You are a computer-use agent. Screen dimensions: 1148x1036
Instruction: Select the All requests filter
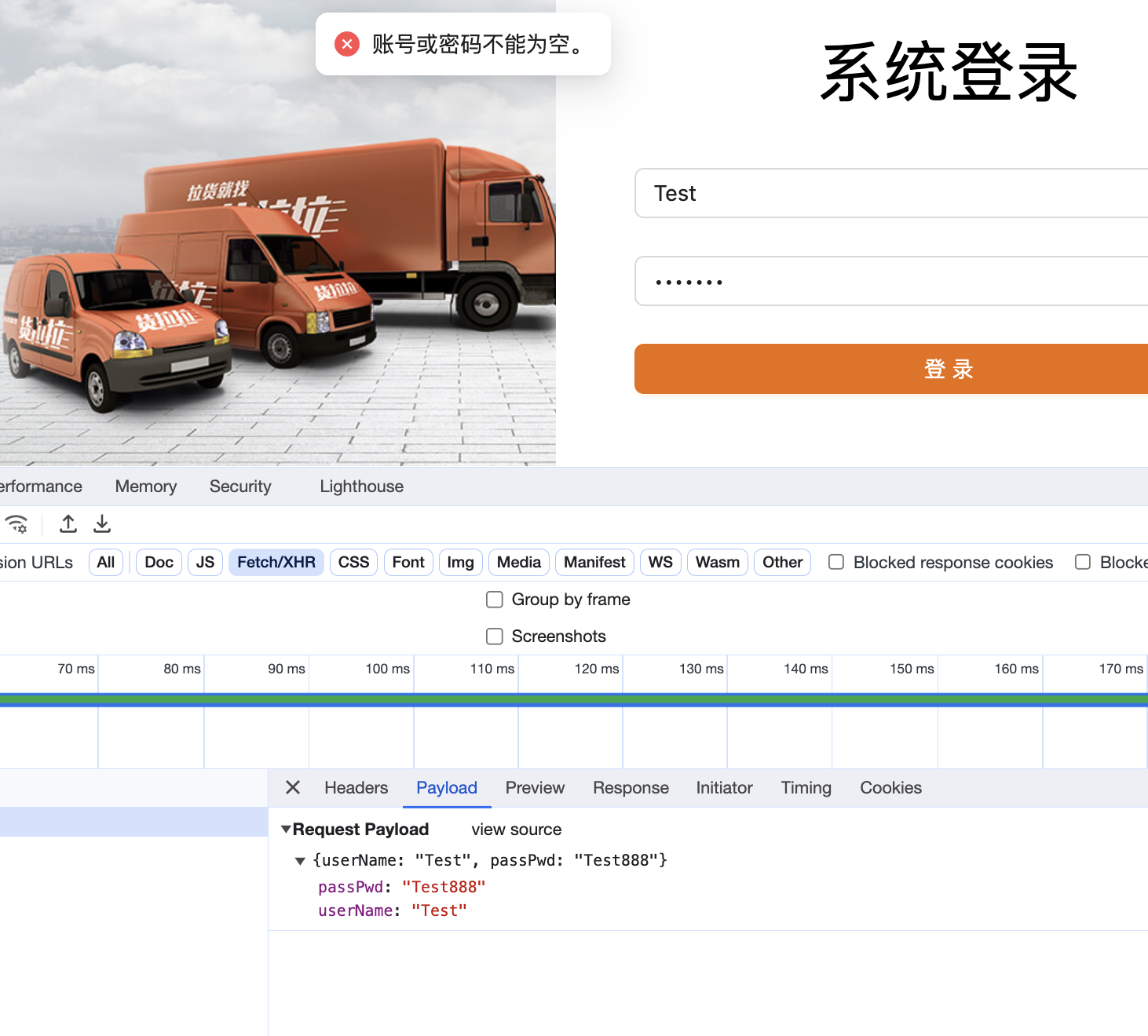click(105, 562)
